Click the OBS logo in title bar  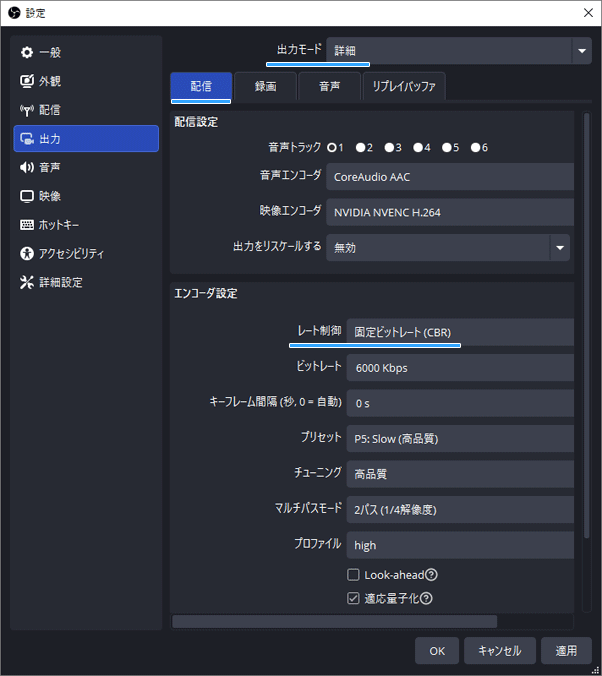14,13
